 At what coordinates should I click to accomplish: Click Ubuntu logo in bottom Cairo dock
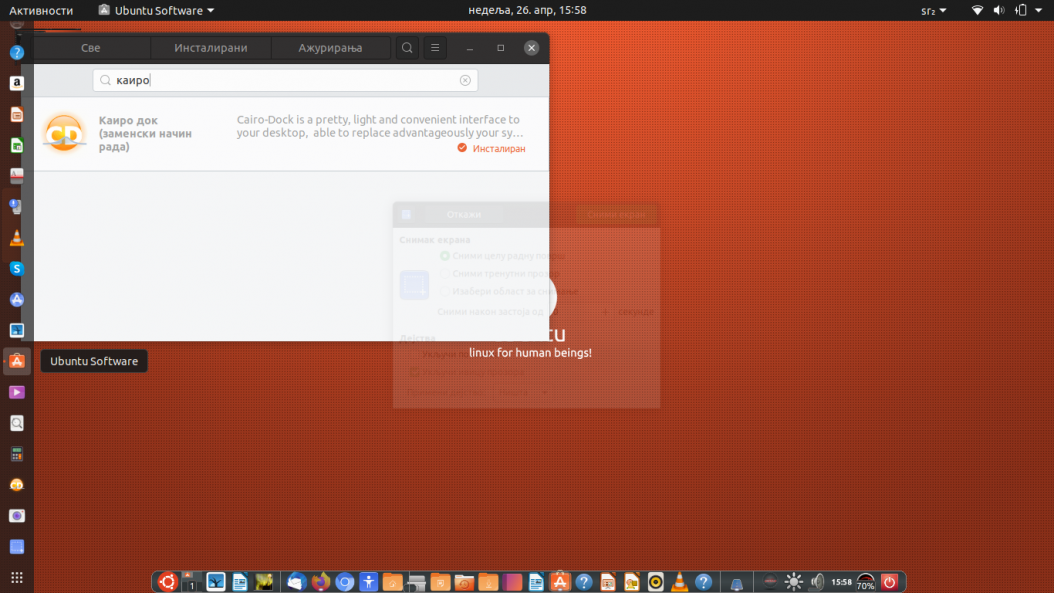point(167,582)
